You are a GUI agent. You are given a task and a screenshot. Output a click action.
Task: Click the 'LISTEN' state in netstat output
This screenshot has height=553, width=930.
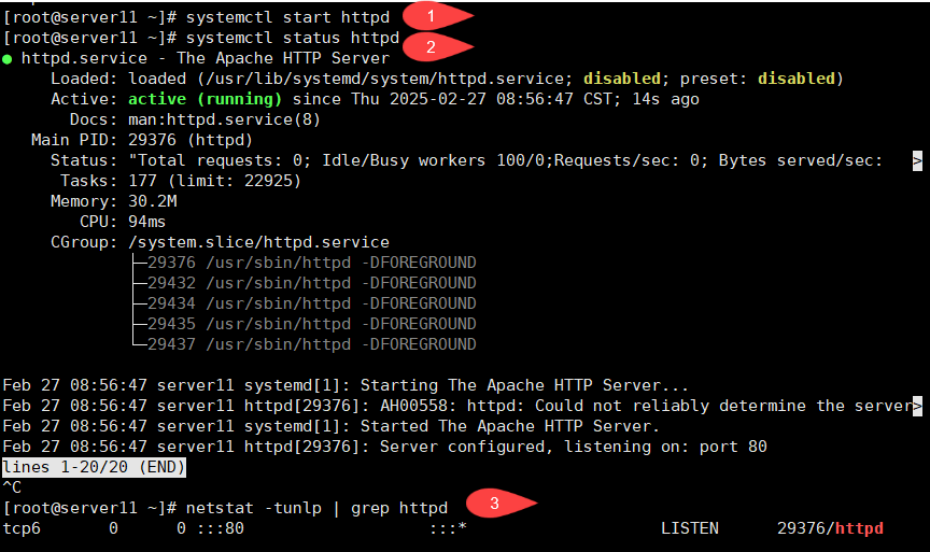(690, 528)
